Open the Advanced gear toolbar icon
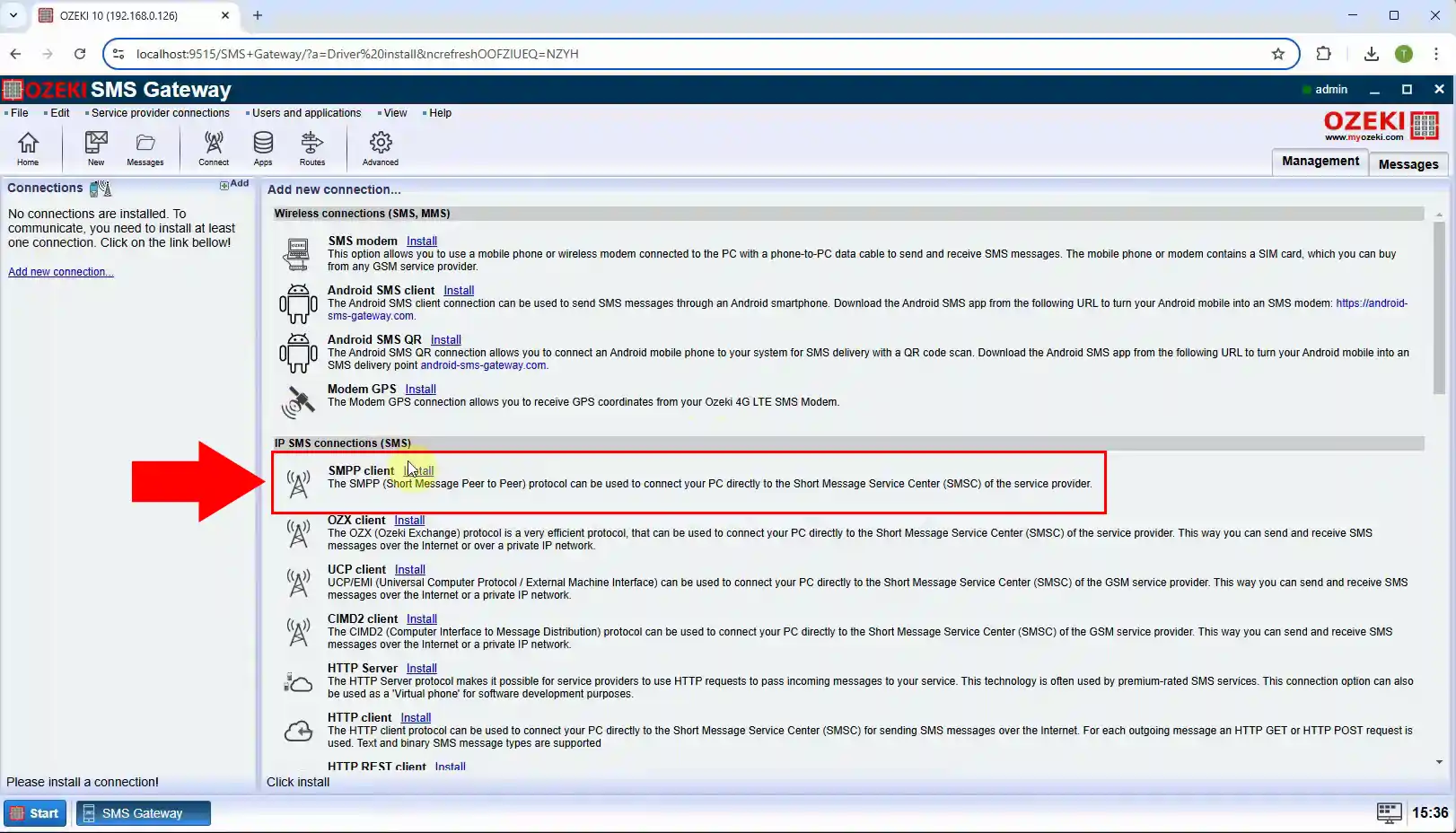This screenshot has height=833, width=1456. 381,148
